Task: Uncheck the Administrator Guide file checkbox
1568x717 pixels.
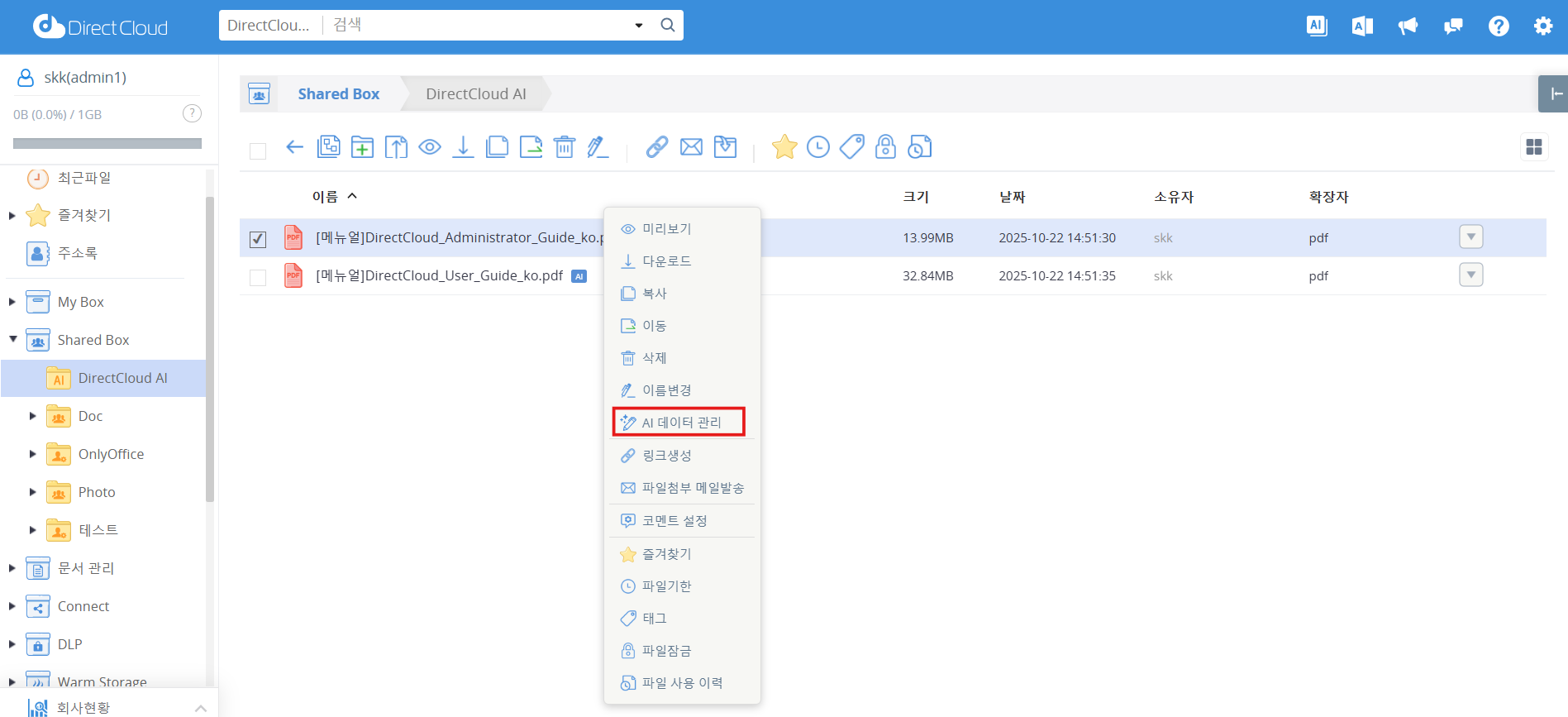Action: (x=258, y=239)
